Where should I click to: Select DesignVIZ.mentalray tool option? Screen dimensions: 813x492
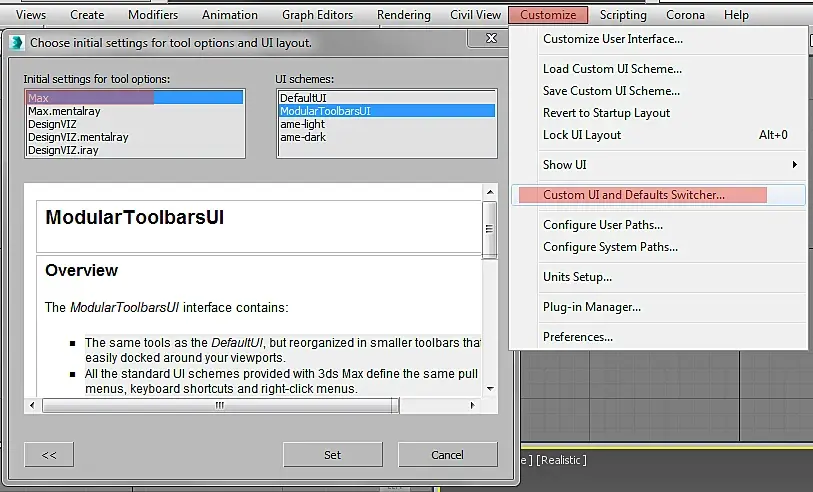coord(134,137)
